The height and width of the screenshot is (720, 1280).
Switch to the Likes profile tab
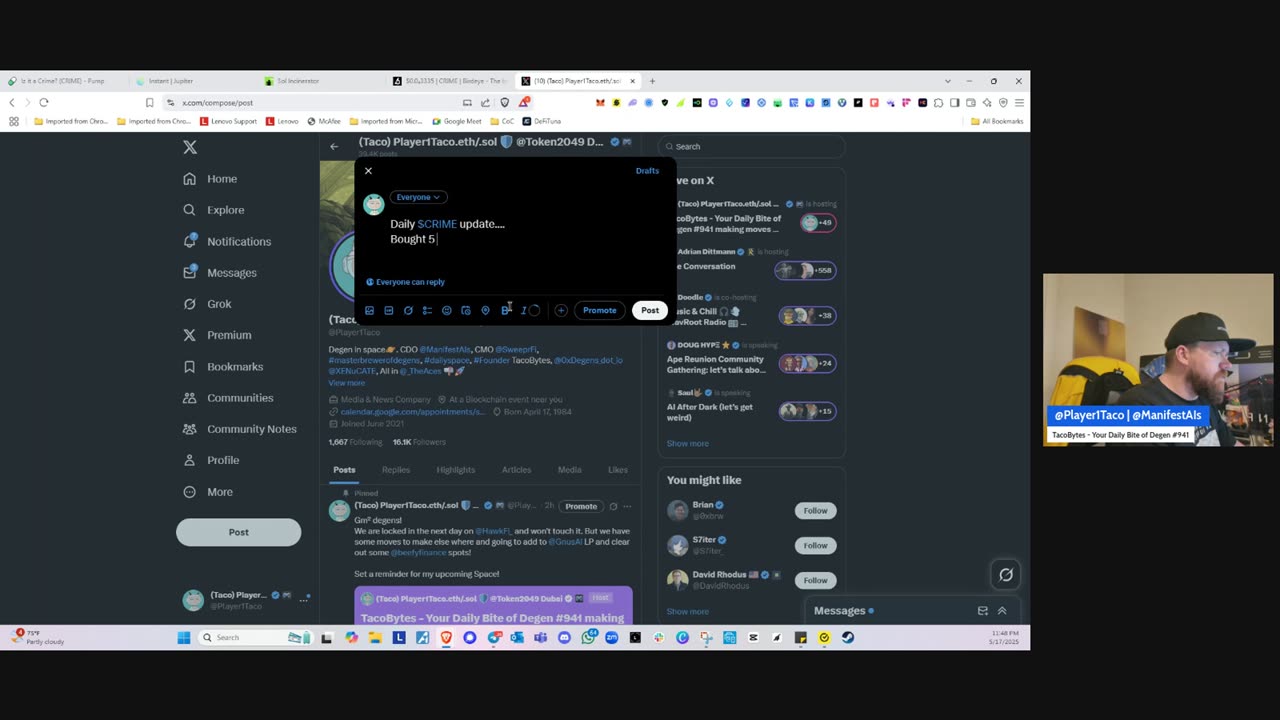(x=618, y=470)
